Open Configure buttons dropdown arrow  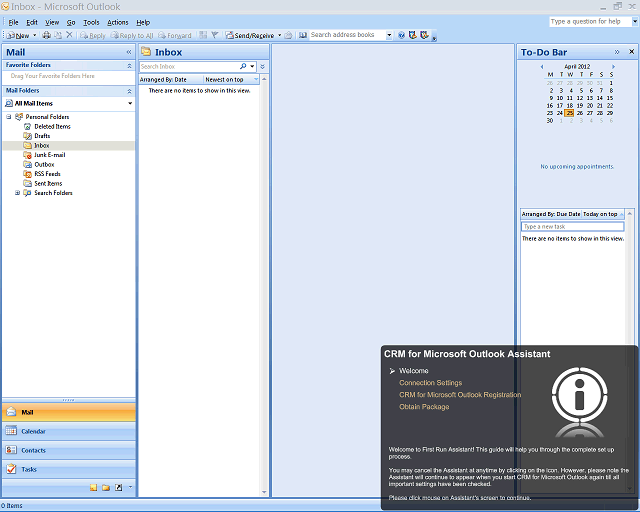pyautogui.click(x=131, y=487)
